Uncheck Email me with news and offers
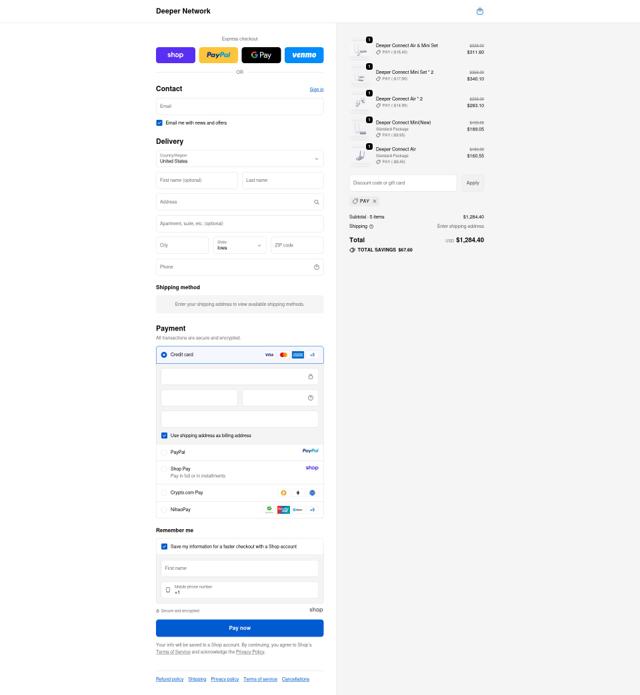 (159, 123)
